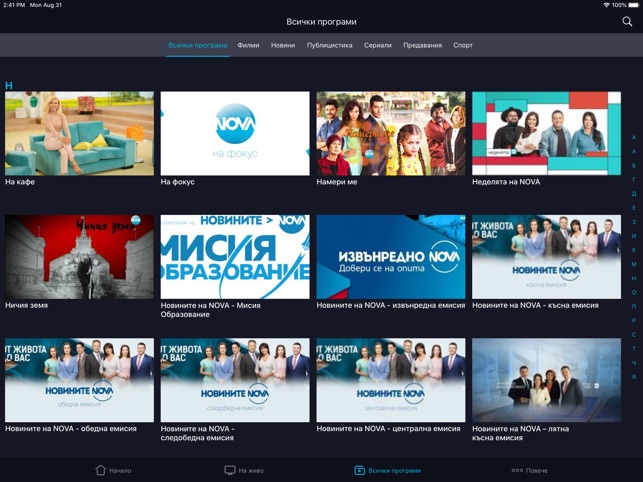Click 'Новините на NOVA – лятна късна емисия' title
Screen dimensions: 643x482
[520, 433]
